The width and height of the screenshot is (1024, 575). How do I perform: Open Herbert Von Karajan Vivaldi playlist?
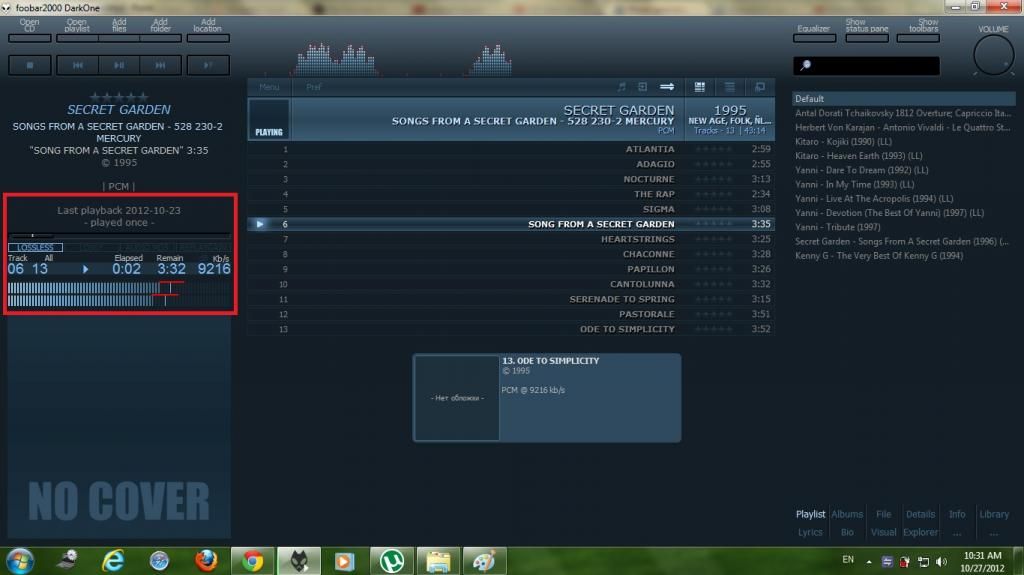(903, 127)
